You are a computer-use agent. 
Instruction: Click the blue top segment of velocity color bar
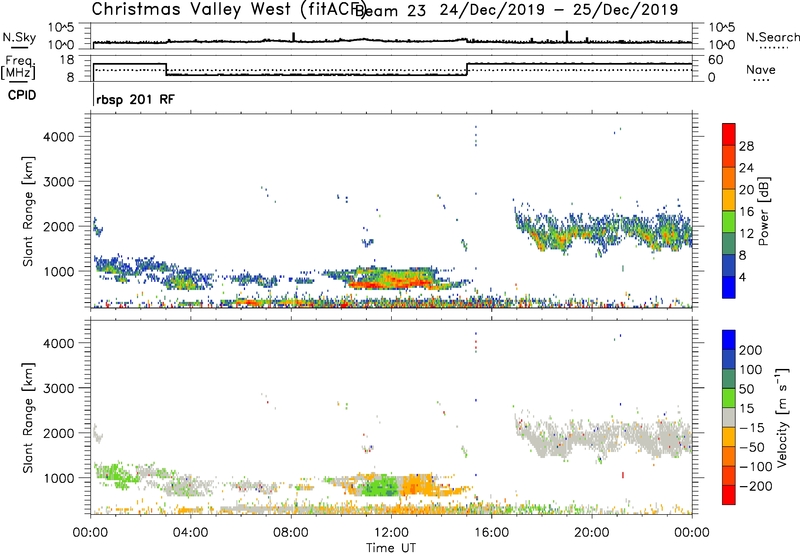729,340
